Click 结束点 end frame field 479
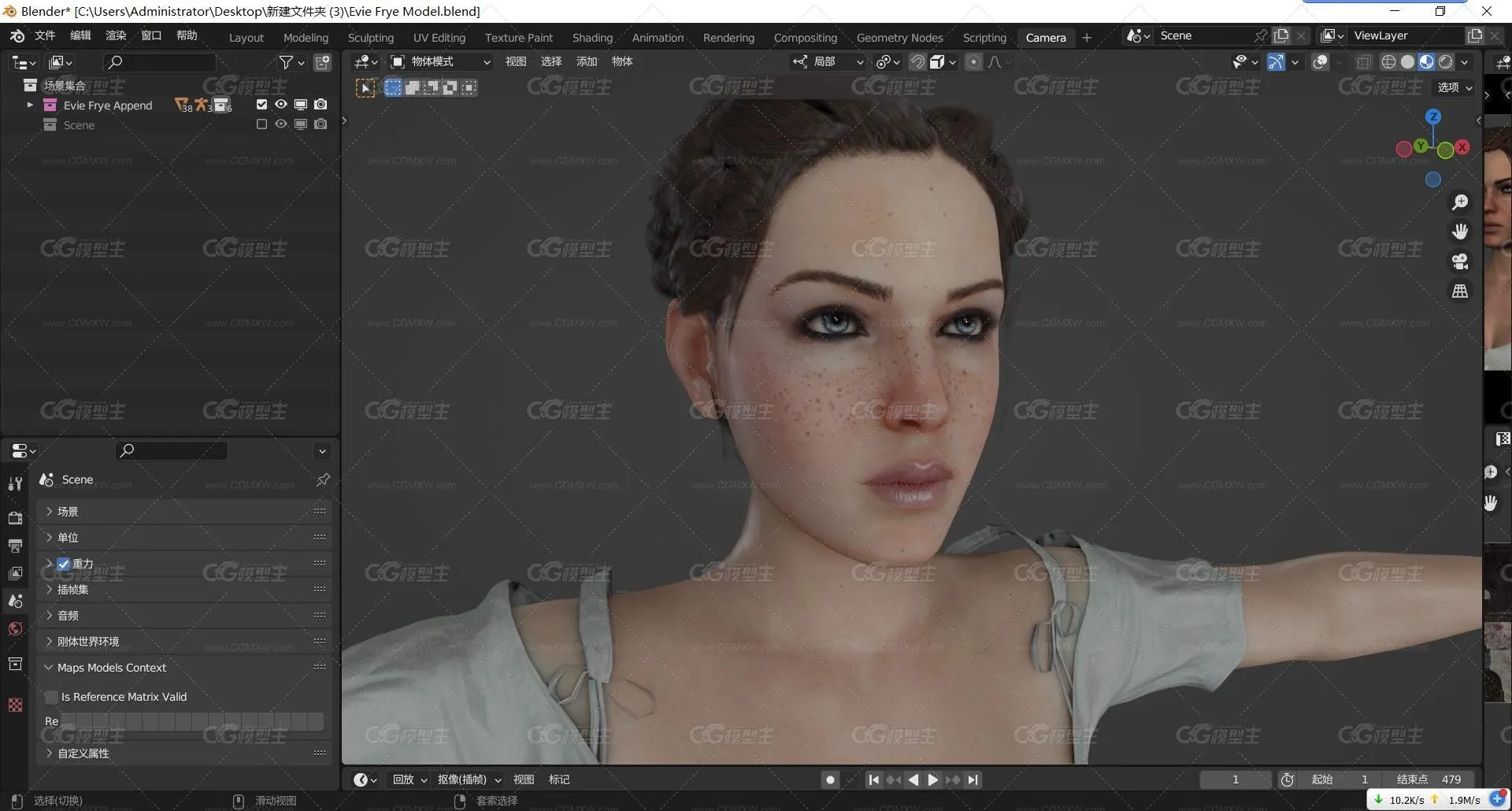 (1429, 780)
